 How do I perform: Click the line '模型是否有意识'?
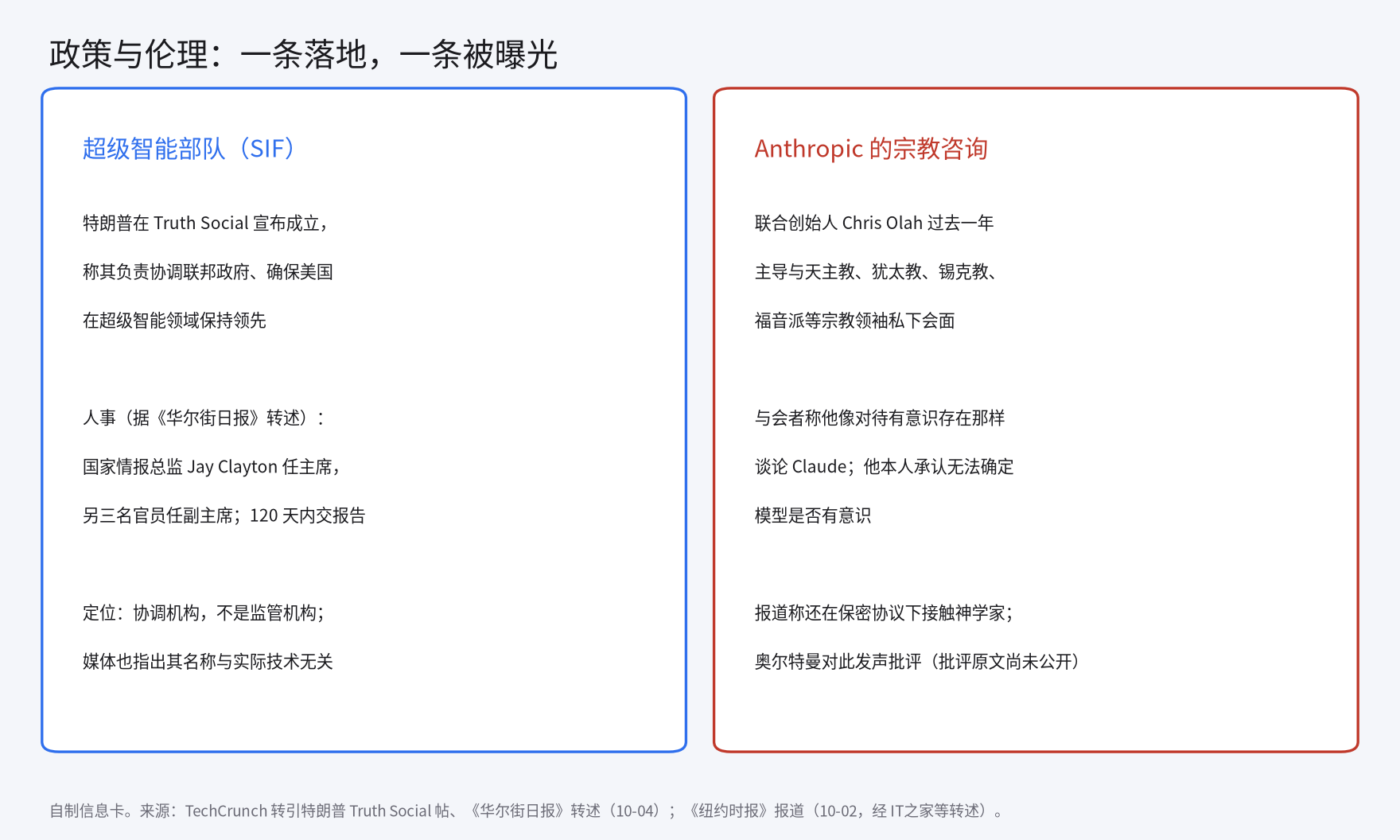coord(813,515)
